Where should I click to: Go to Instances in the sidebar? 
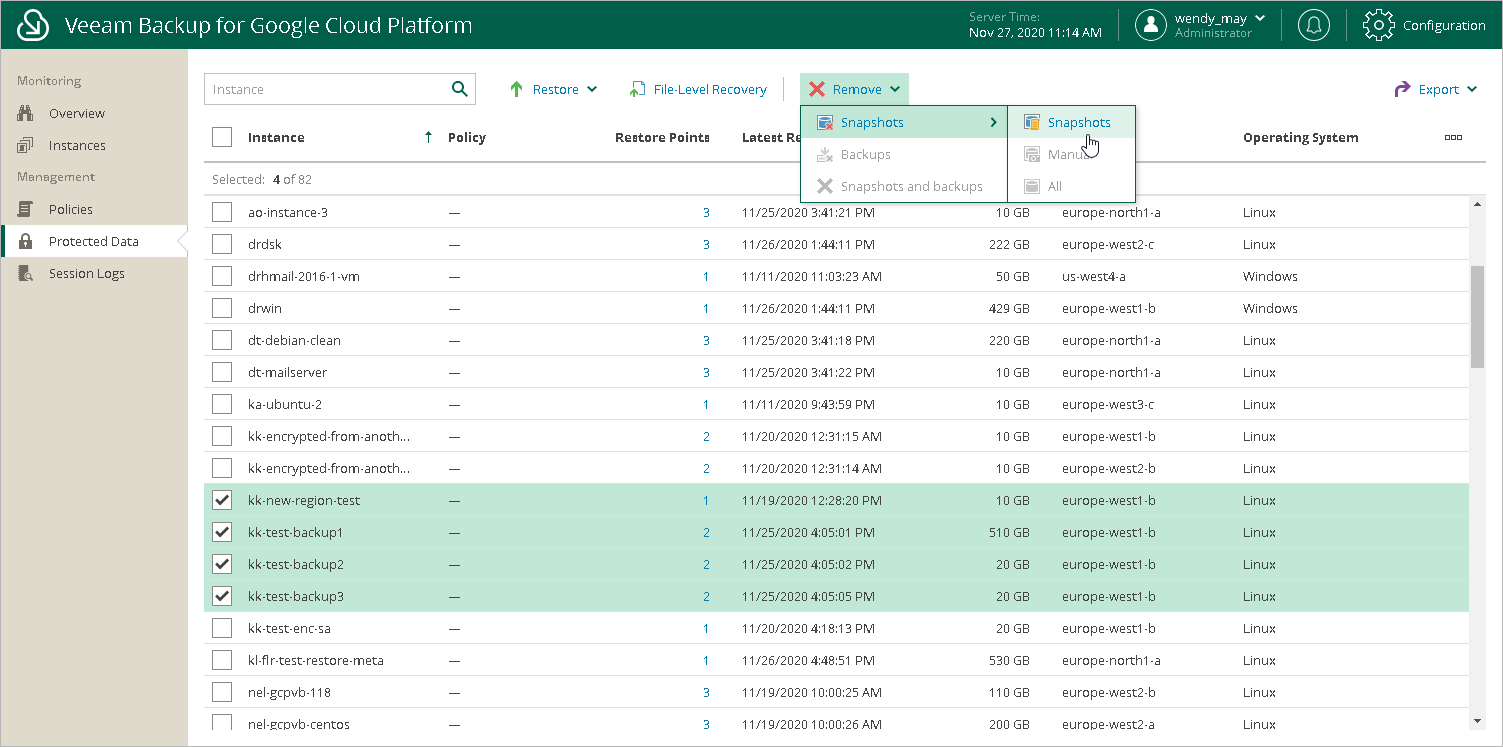(x=76, y=145)
